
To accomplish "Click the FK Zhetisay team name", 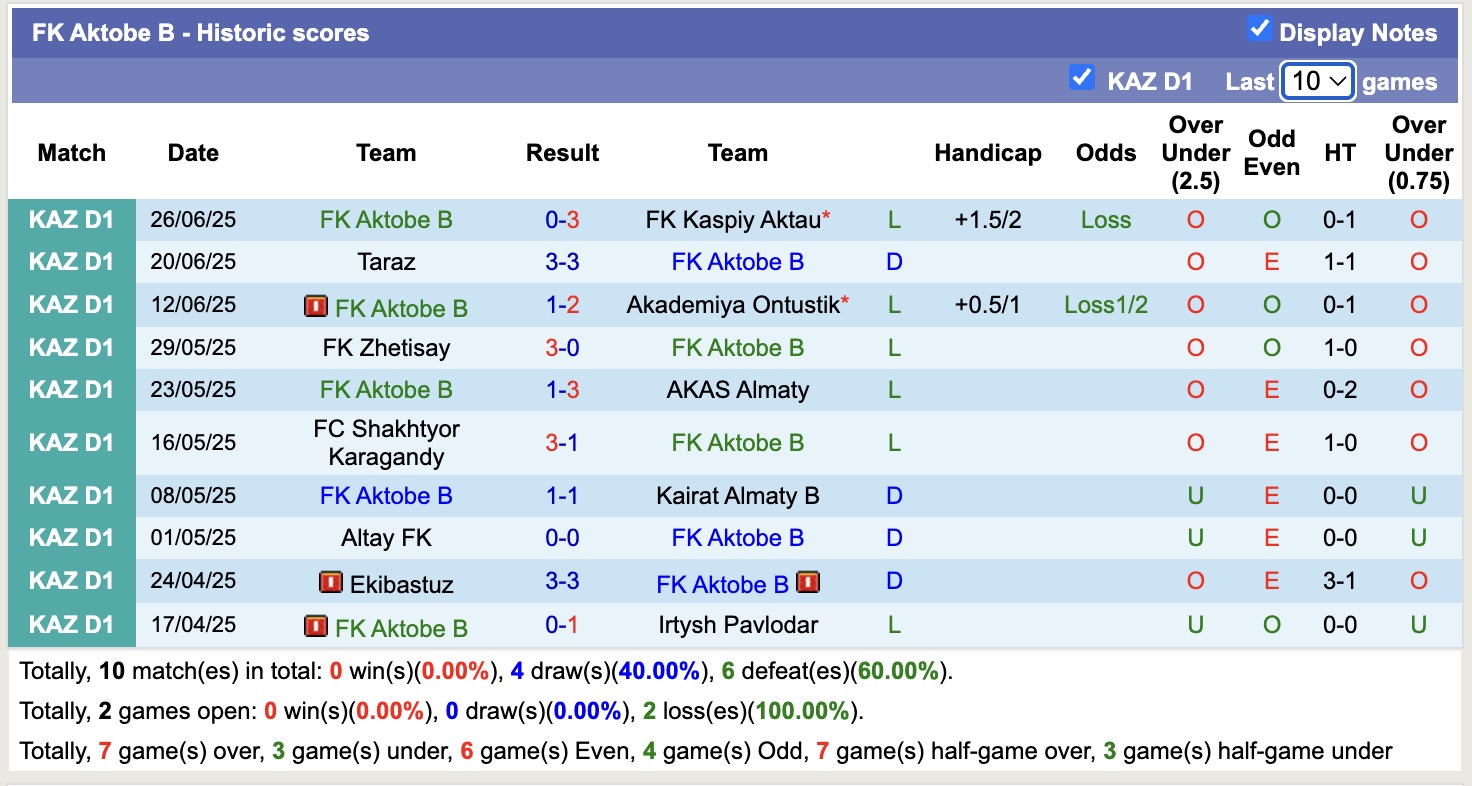I will click(386, 348).
